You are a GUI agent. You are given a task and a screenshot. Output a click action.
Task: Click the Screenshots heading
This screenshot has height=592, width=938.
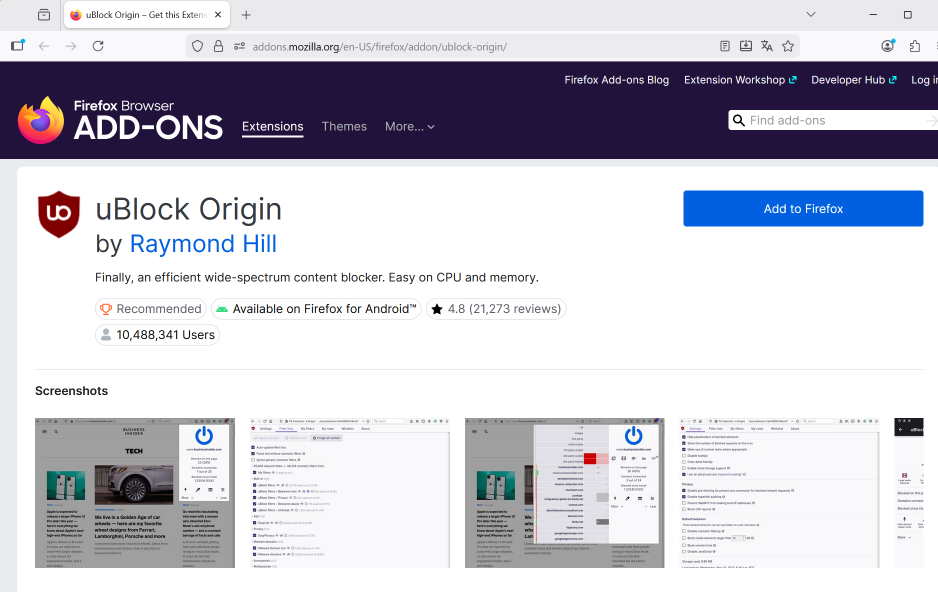pos(71,391)
